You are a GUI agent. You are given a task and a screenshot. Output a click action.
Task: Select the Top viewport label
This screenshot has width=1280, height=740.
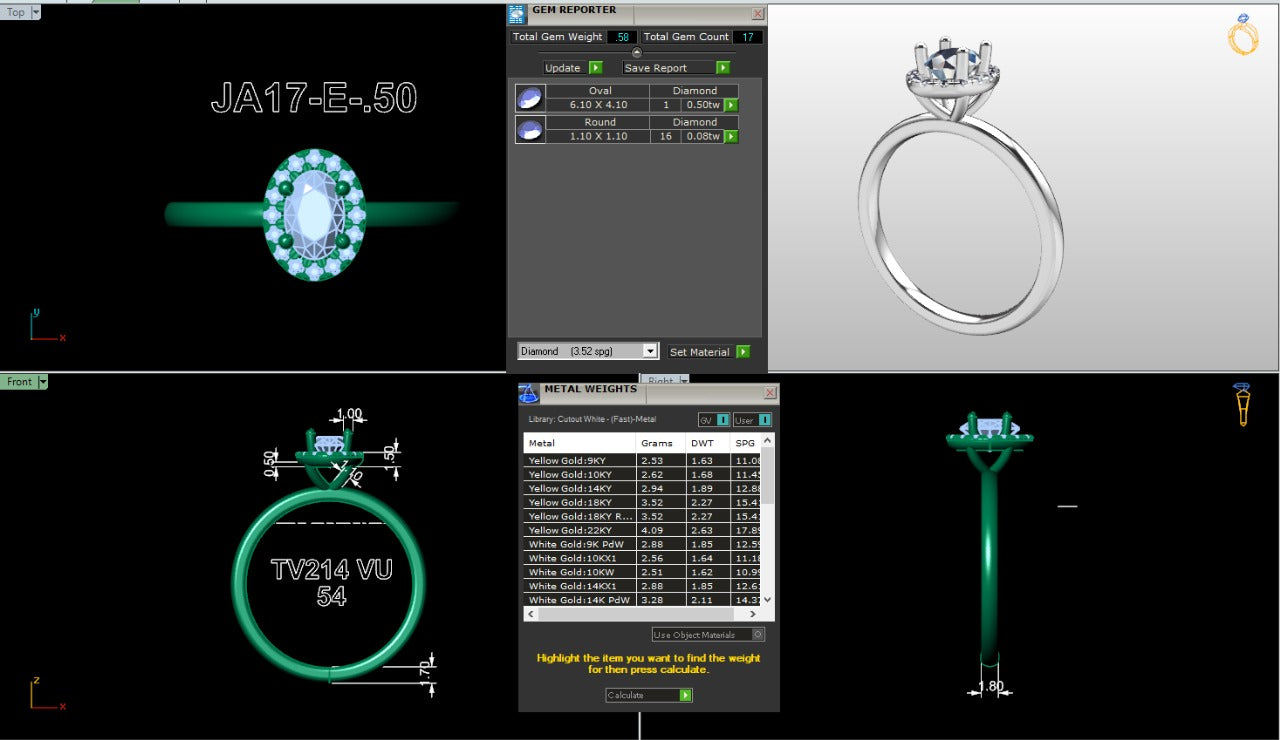point(16,12)
